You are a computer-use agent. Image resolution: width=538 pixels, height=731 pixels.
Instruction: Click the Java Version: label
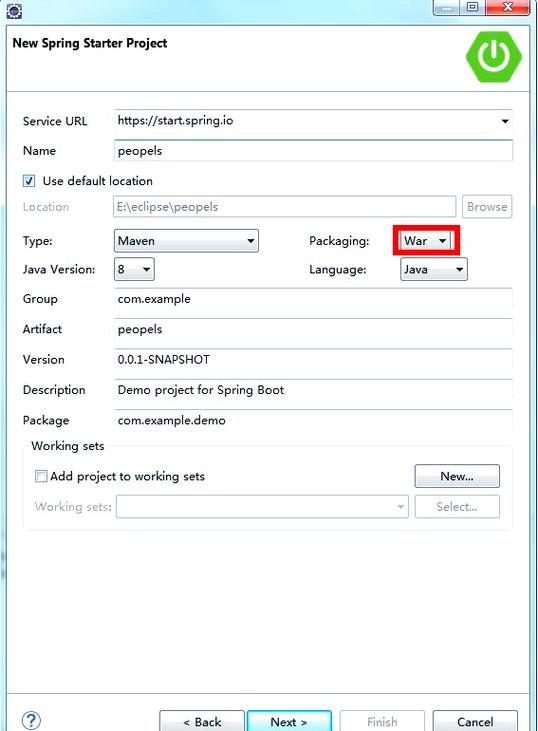[x=59, y=269]
